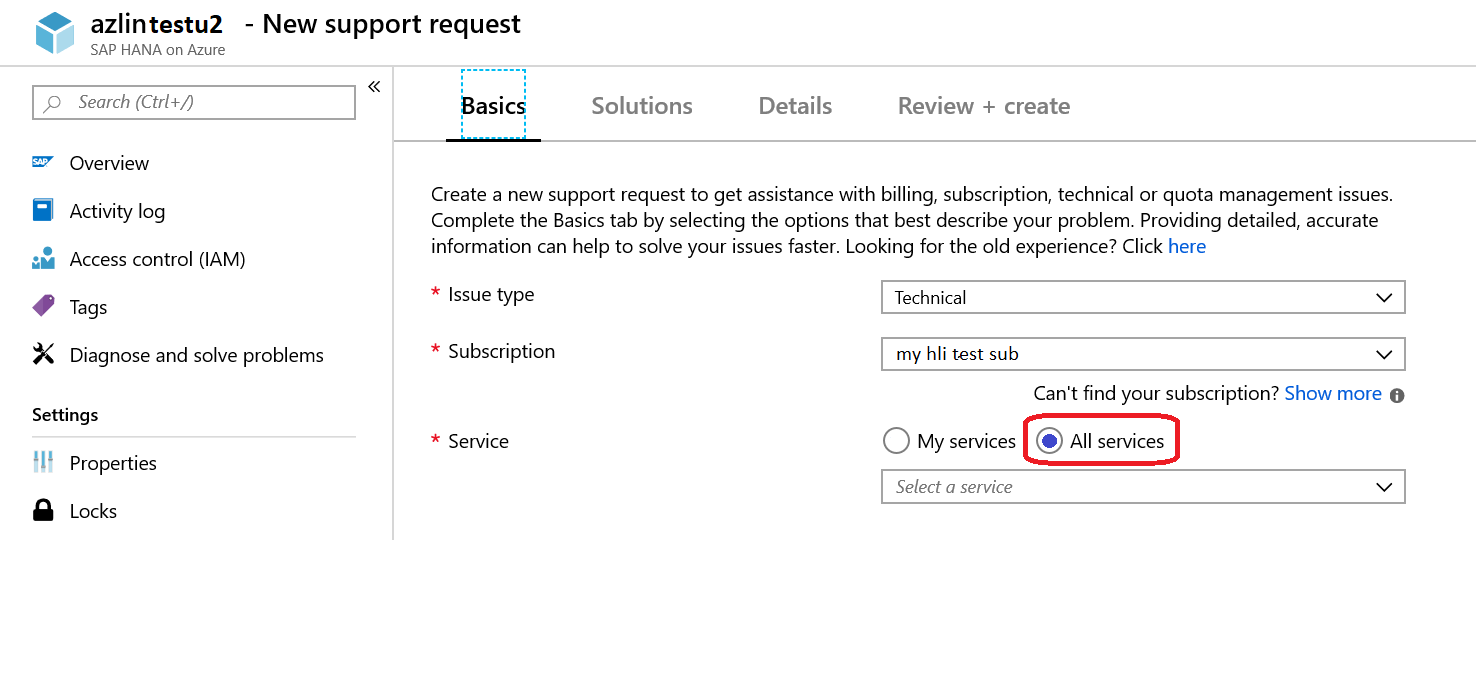Screen dimensions: 1476x675
Task: Collapse the sidebar with the double chevron
Action: (x=374, y=87)
